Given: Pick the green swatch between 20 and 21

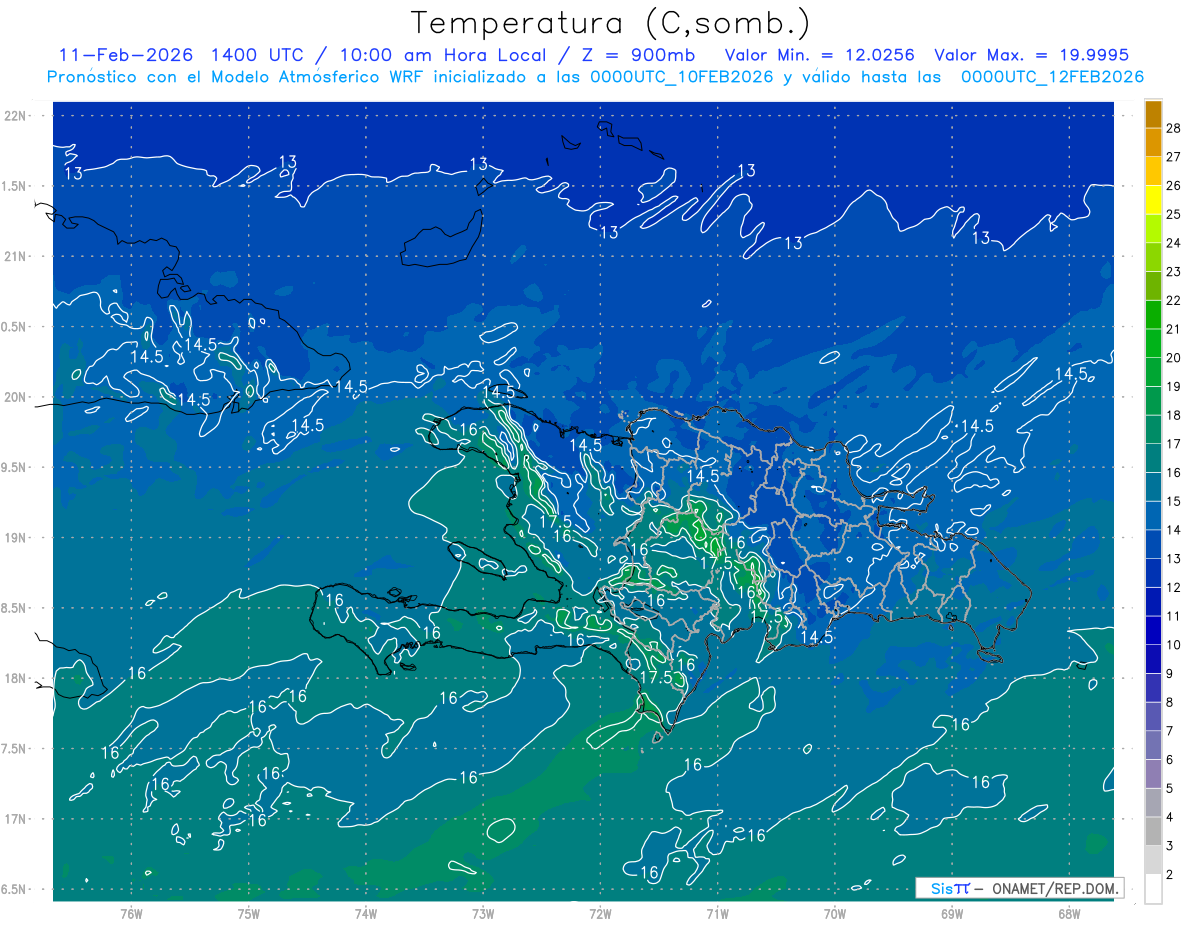Looking at the screenshot, I should click(1153, 343).
